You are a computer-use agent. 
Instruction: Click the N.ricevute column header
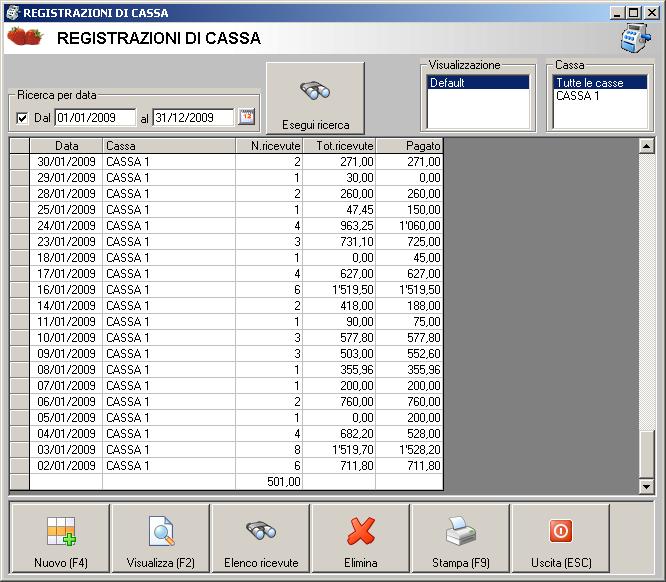(269, 146)
